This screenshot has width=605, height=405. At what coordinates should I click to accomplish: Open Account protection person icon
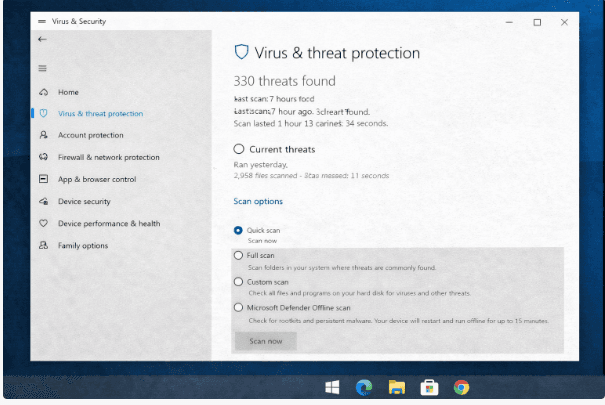(43, 135)
